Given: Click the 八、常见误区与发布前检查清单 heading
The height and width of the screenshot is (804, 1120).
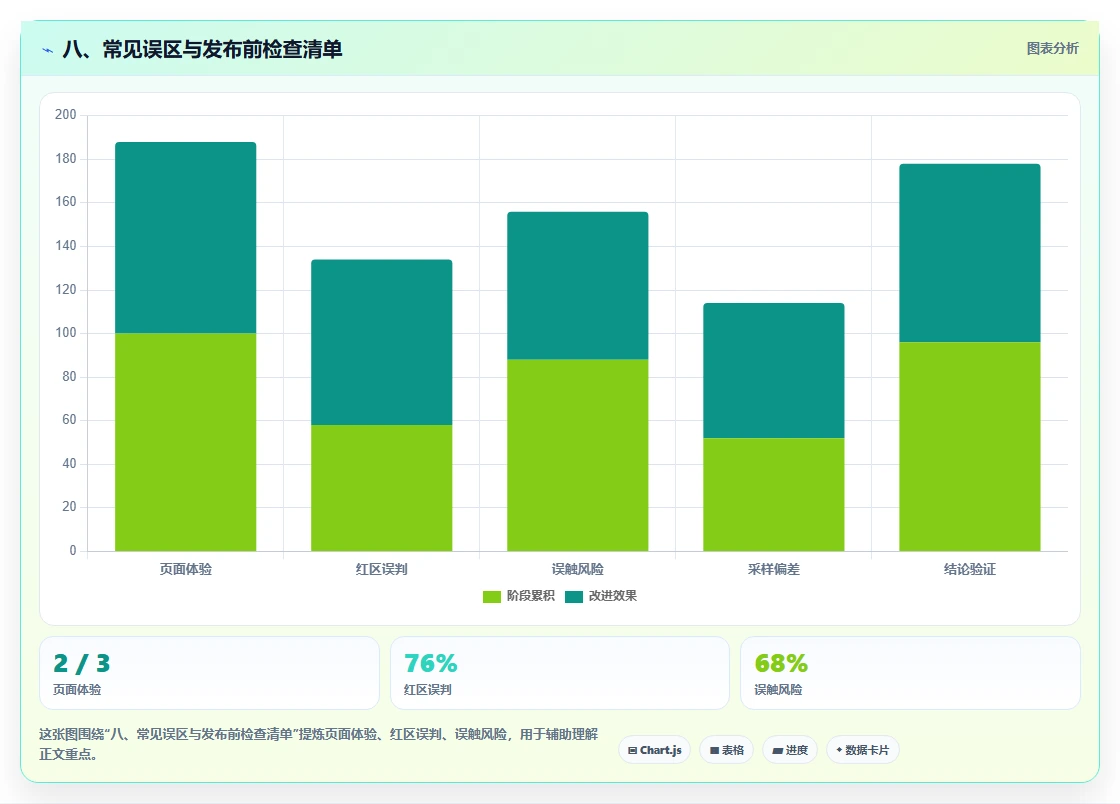Looking at the screenshot, I should point(202,49).
